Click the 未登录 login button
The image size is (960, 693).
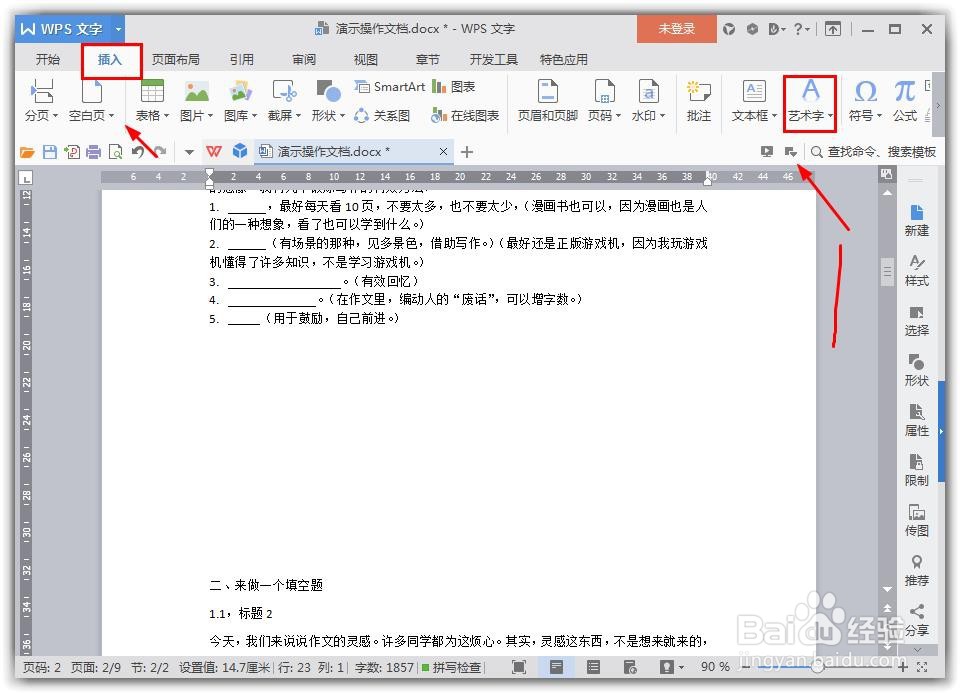(x=676, y=29)
